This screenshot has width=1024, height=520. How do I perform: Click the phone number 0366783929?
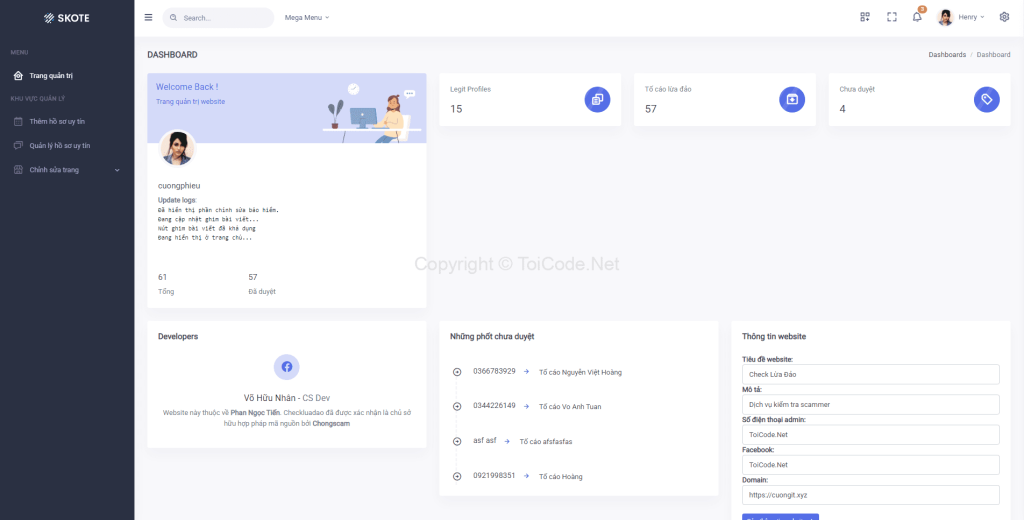tap(494, 371)
